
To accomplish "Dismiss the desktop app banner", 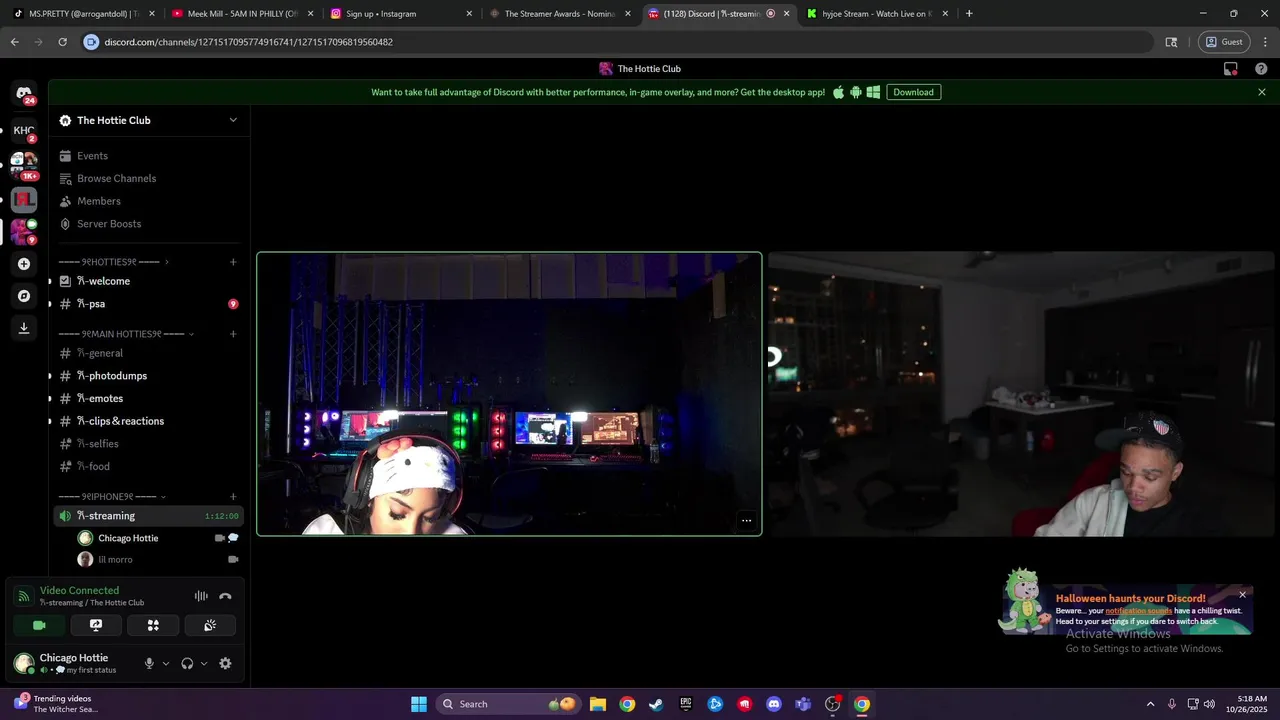I will 1261,92.
